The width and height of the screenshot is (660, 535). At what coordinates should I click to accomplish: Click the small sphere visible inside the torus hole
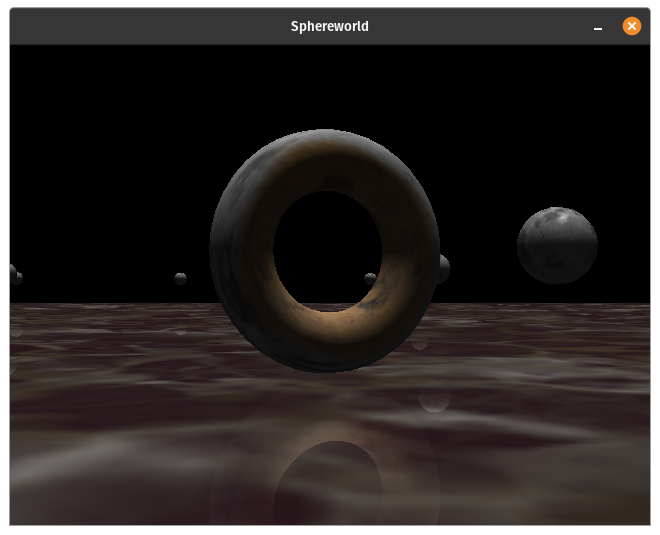point(370,278)
